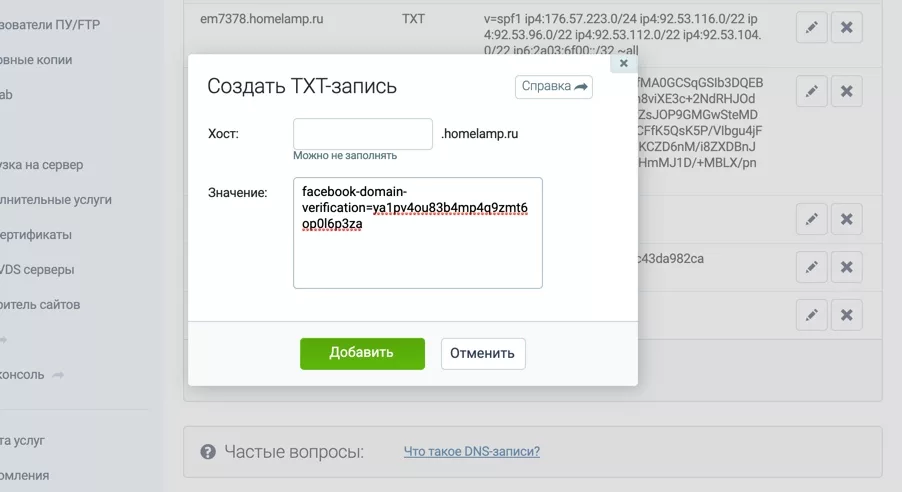
Task: Edit the second-to-last visible DNS record
Action: pos(812,267)
